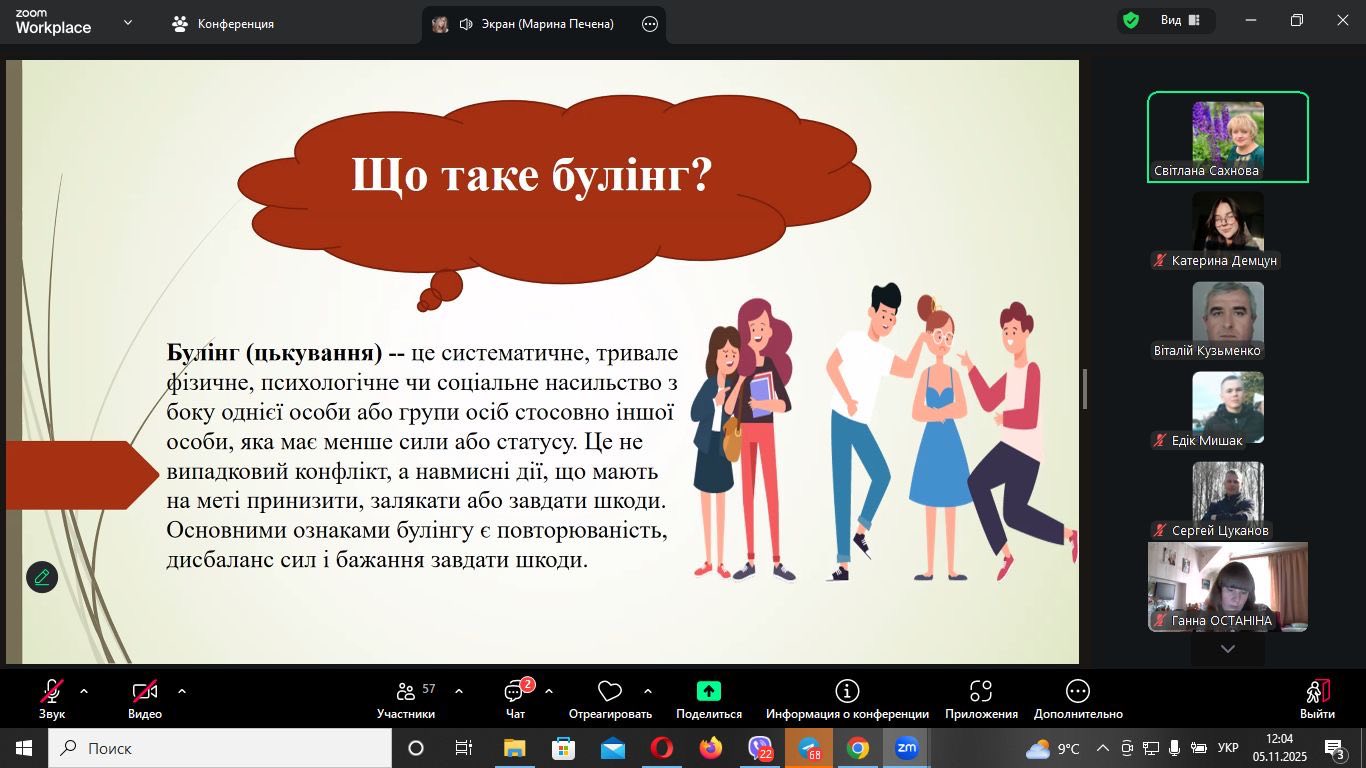
Task: Open Zoom Workplace dropdown chevron
Action: click(x=128, y=22)
